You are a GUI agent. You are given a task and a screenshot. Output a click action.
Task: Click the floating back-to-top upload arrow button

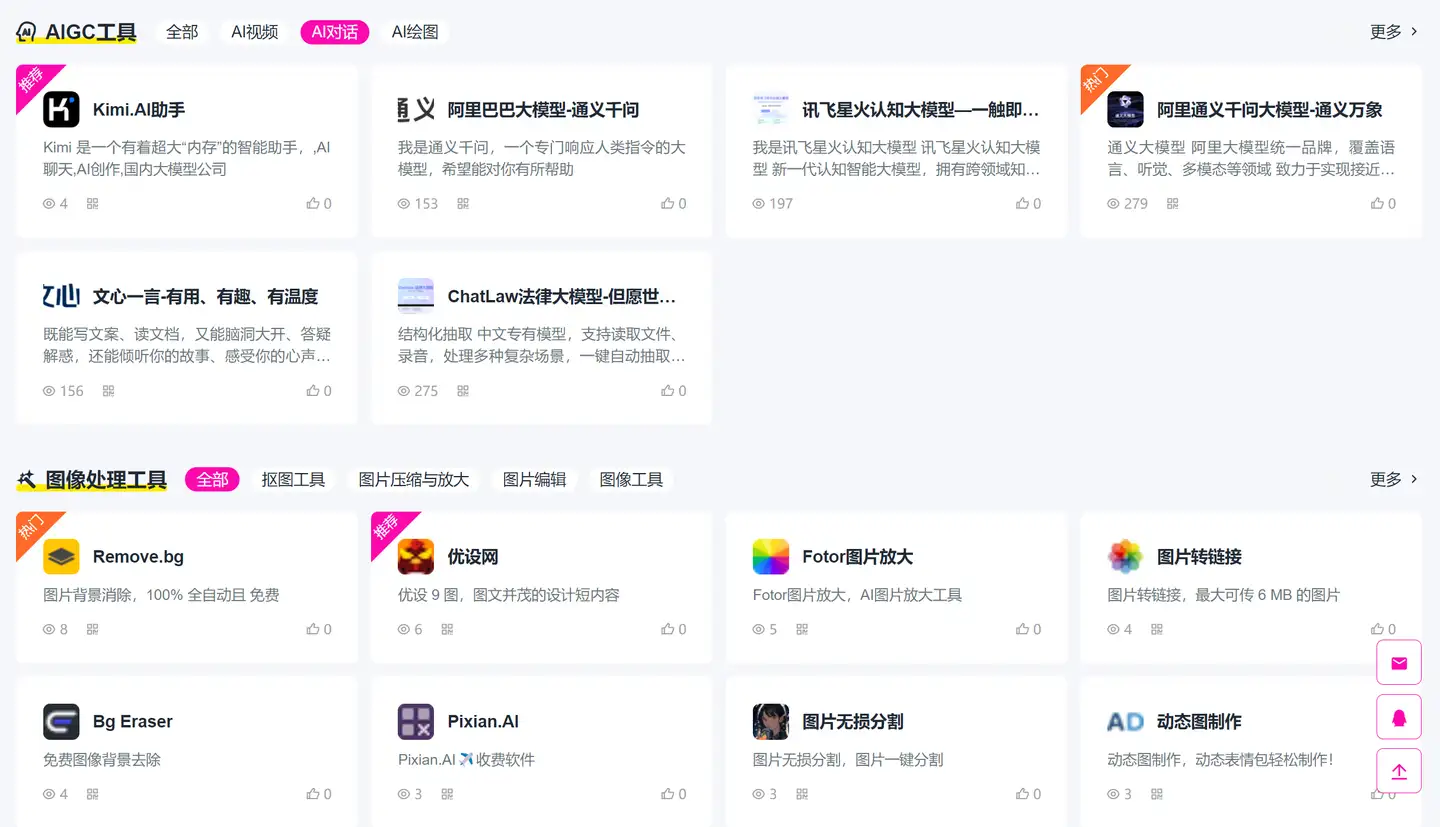1399,771
